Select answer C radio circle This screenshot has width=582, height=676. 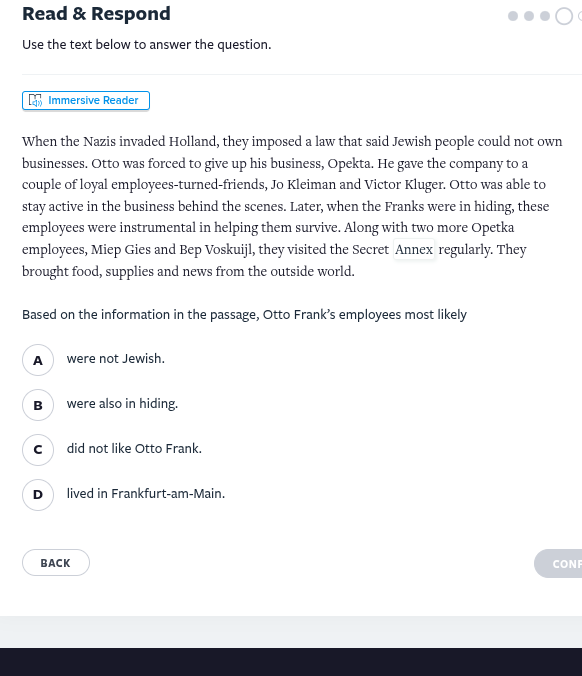pyautogui.click(x=38, y=450)
